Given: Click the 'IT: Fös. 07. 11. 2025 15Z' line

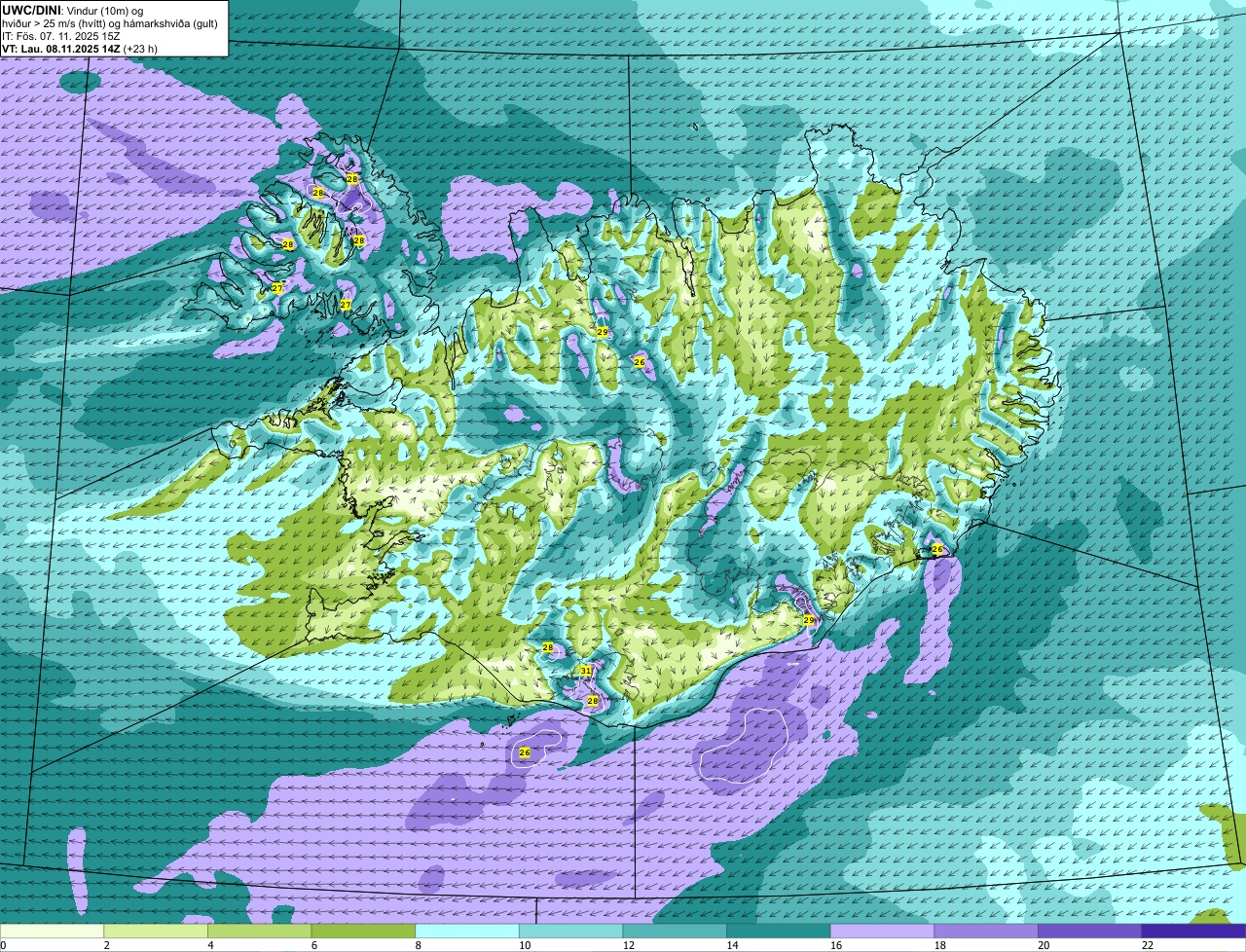Looking at the screenshot, I should coord(61,35).
